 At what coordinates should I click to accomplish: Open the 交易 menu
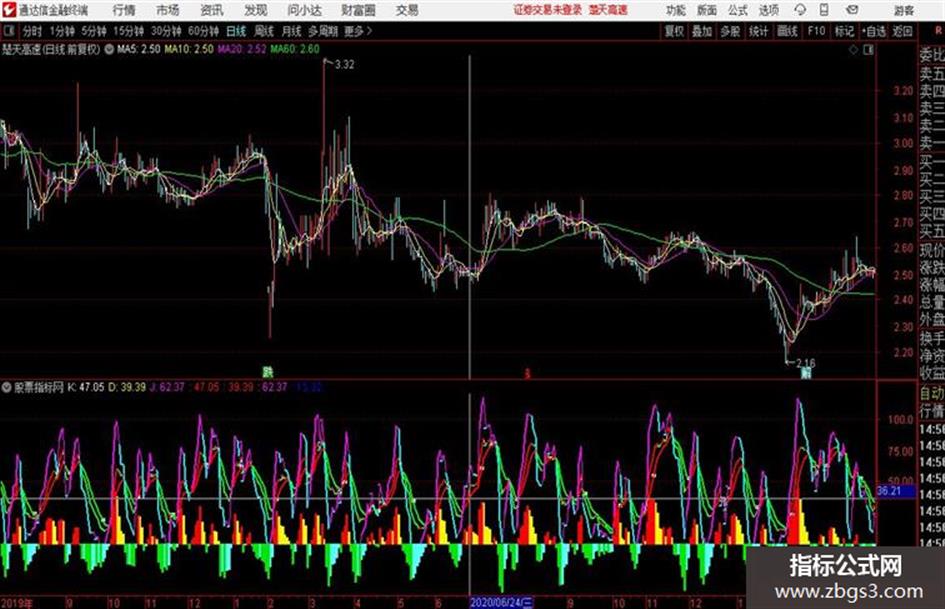[x=407, y=10]
